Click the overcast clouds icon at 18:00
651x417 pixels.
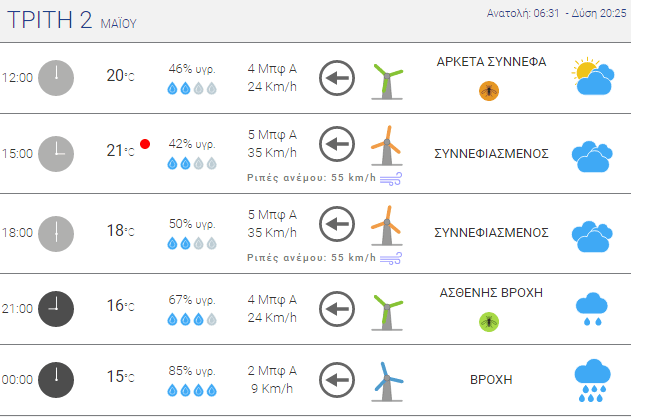click(x=592, y=233)
